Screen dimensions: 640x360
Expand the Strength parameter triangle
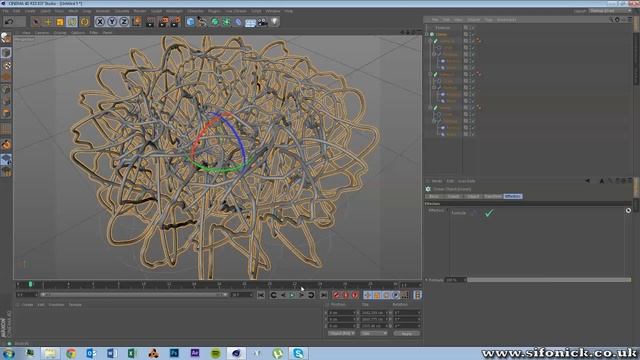pyautogui.click(x=427, y=280)
